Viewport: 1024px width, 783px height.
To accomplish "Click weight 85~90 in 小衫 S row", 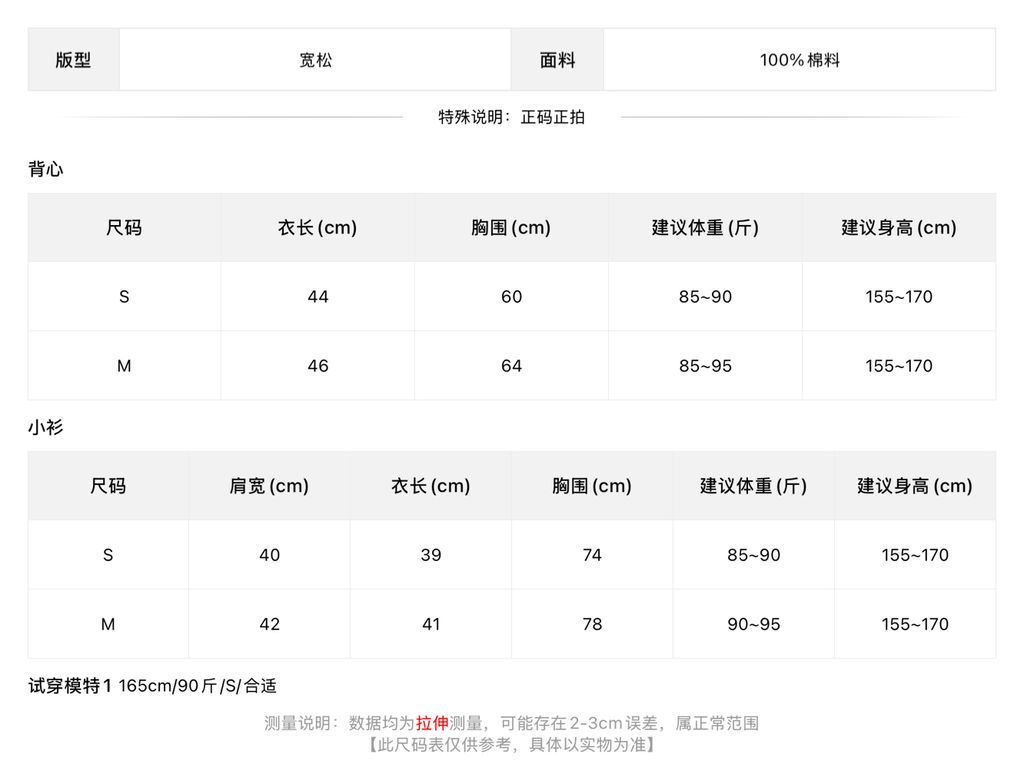I will pos(754,555).
